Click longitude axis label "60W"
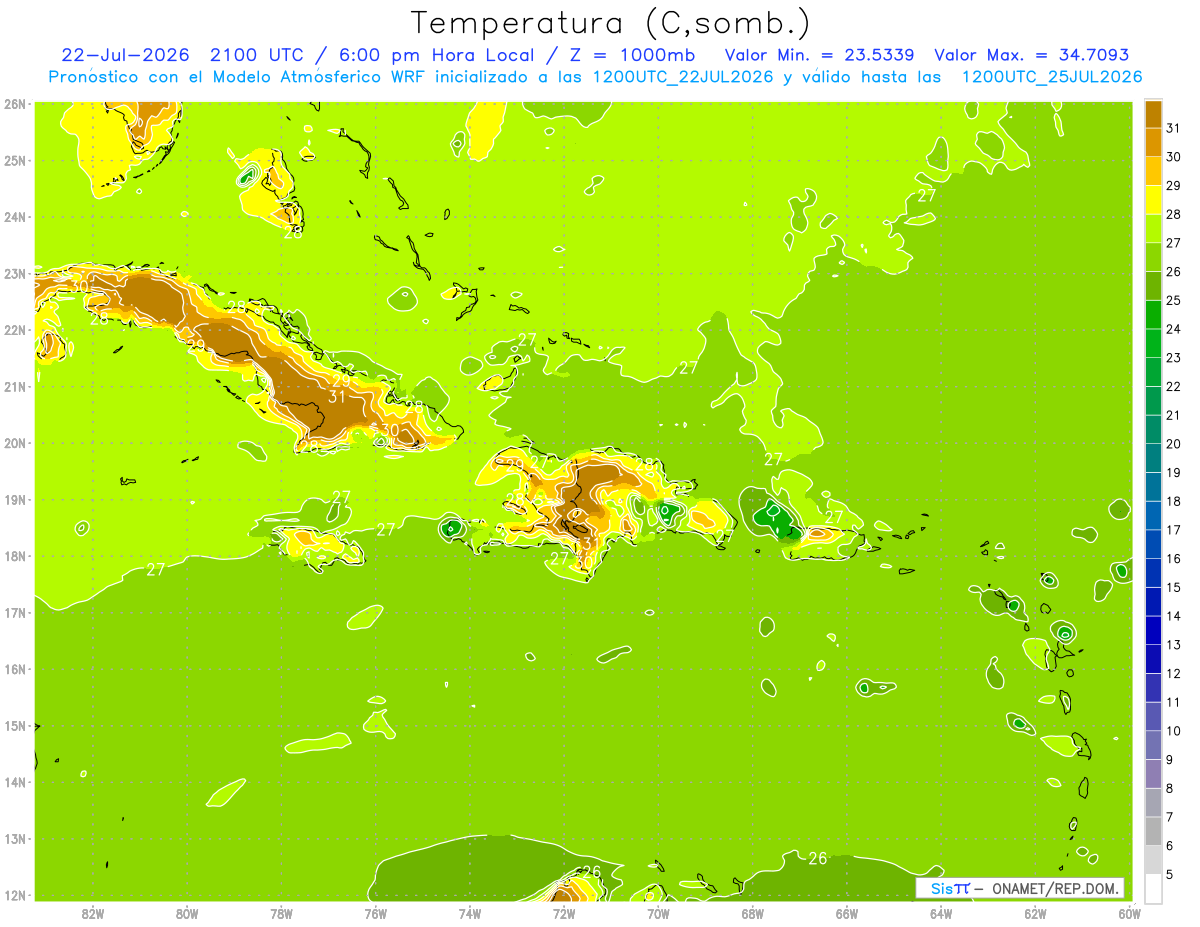 pyautogui.click(x=1129, y=913)
